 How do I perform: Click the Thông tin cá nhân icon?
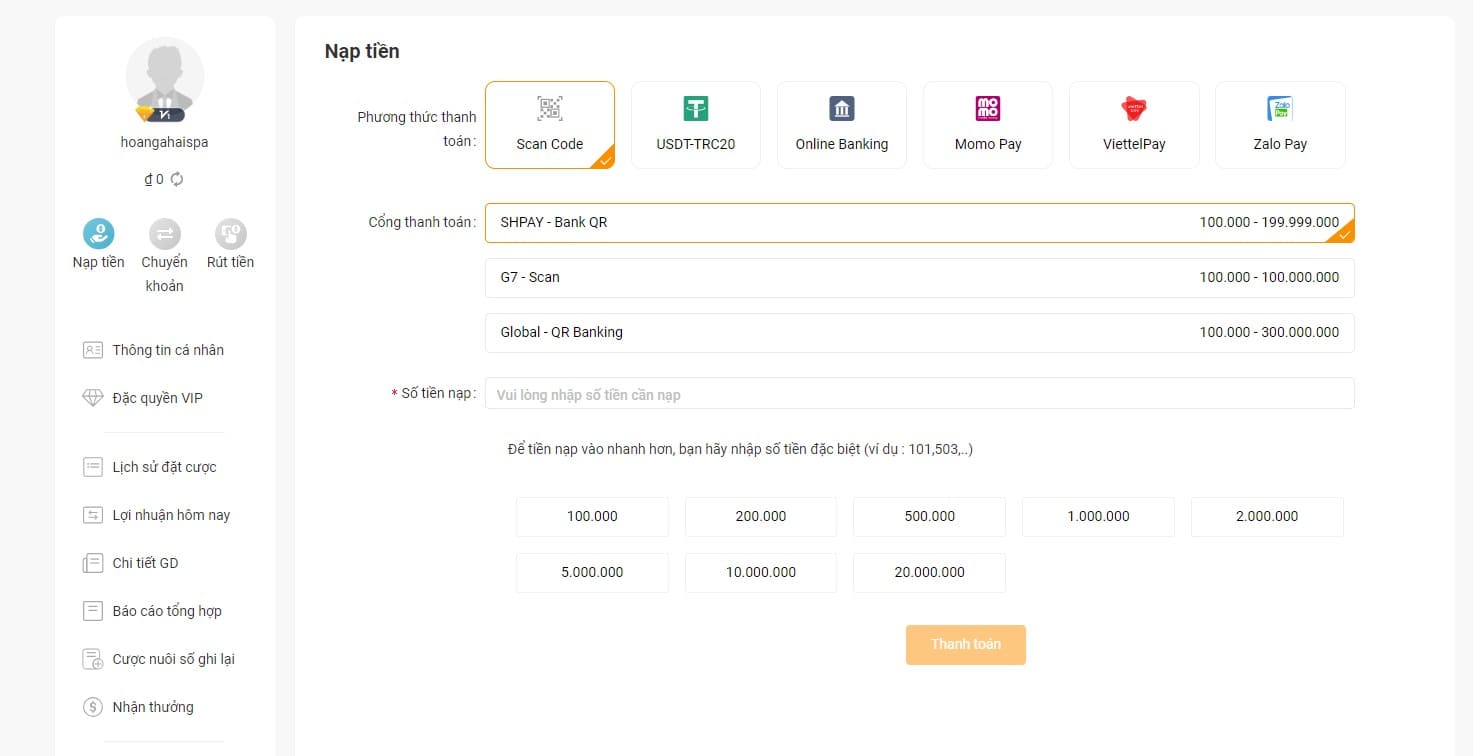click(x=93, y=350)
